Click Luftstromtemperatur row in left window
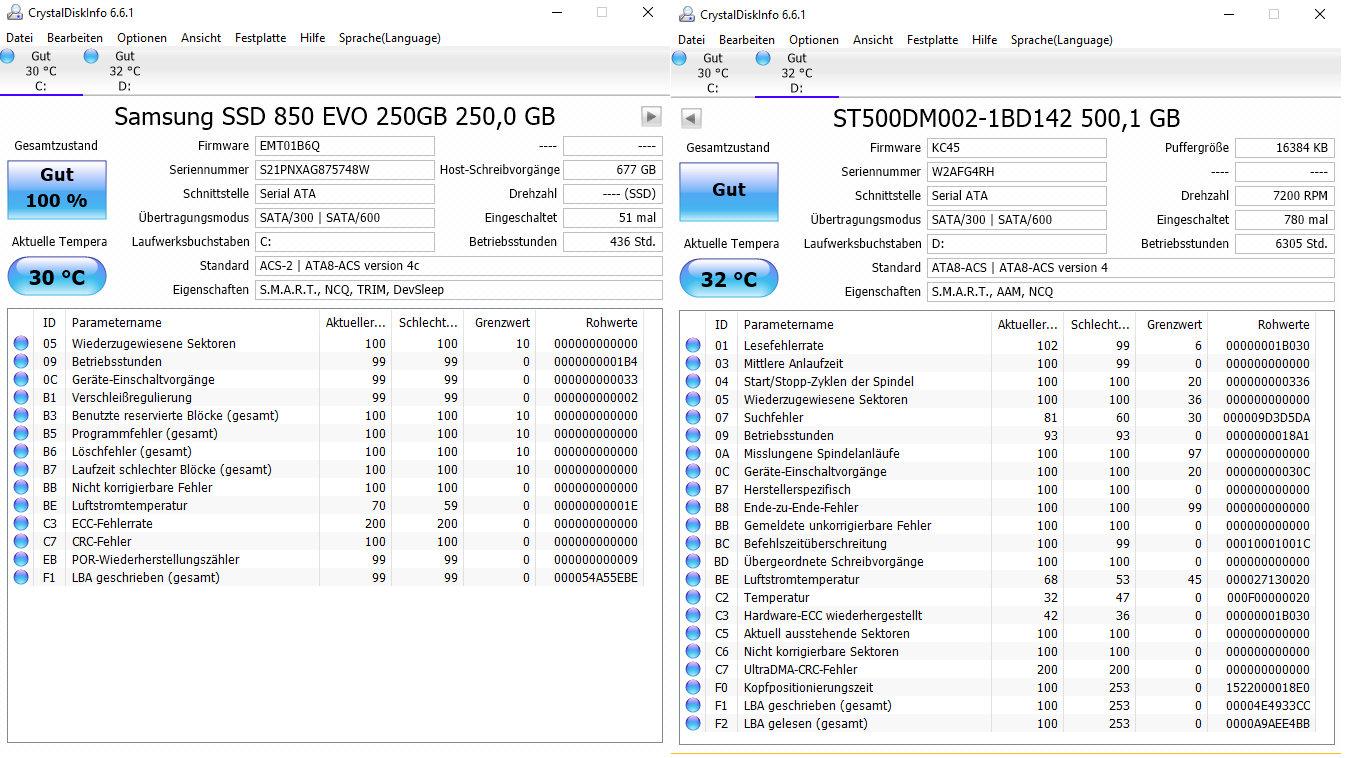This screenshot has width=1348, height=758. coord(326,505)
